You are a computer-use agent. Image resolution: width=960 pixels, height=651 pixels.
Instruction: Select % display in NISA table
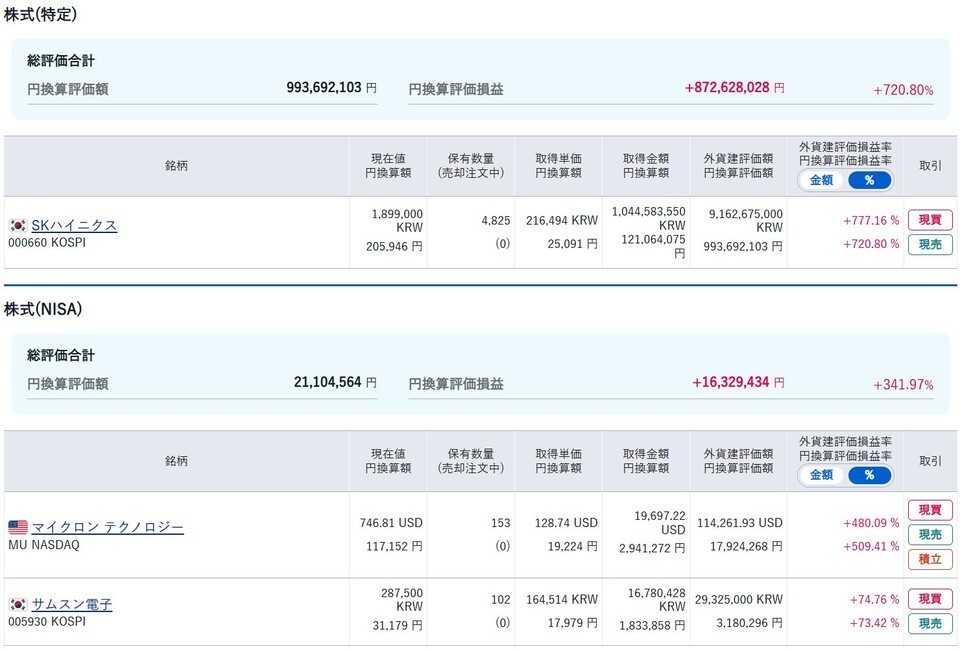coord(869,475)
